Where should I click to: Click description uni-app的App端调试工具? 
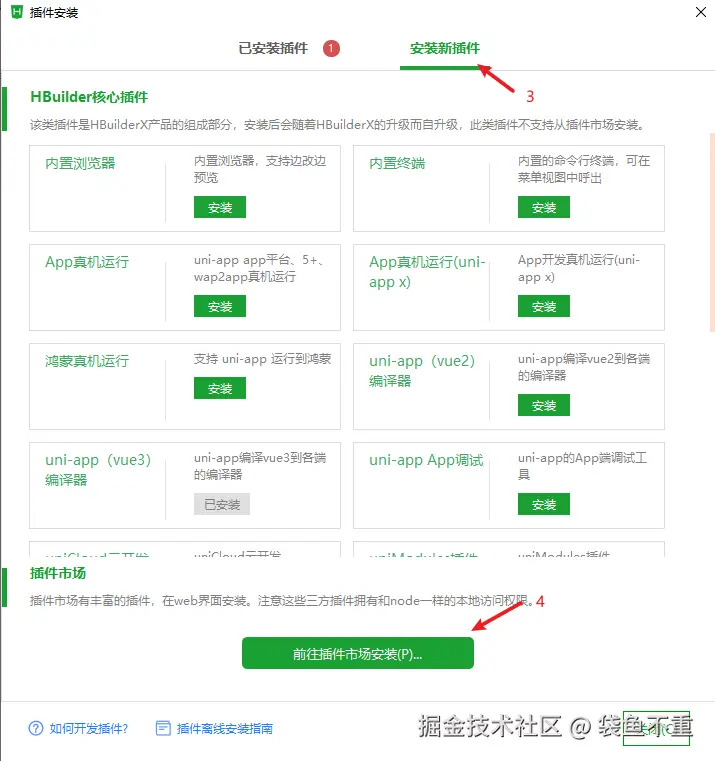pos(582,466)
